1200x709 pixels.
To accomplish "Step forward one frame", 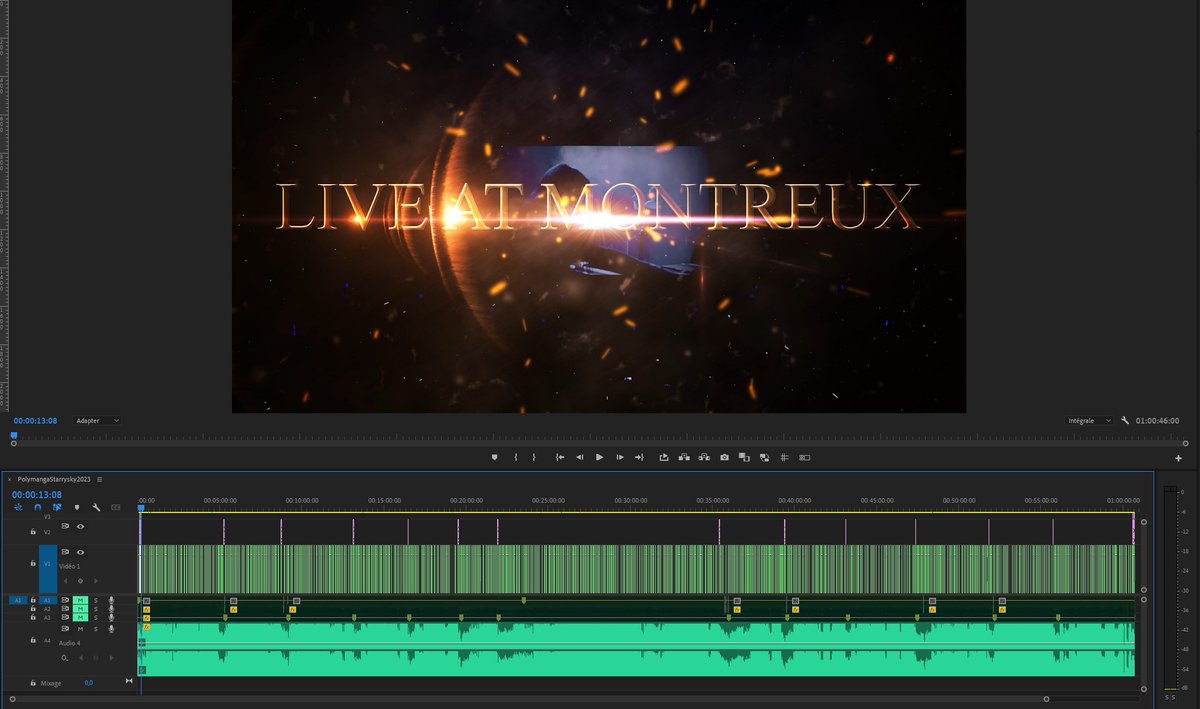I will coord(620,457).
